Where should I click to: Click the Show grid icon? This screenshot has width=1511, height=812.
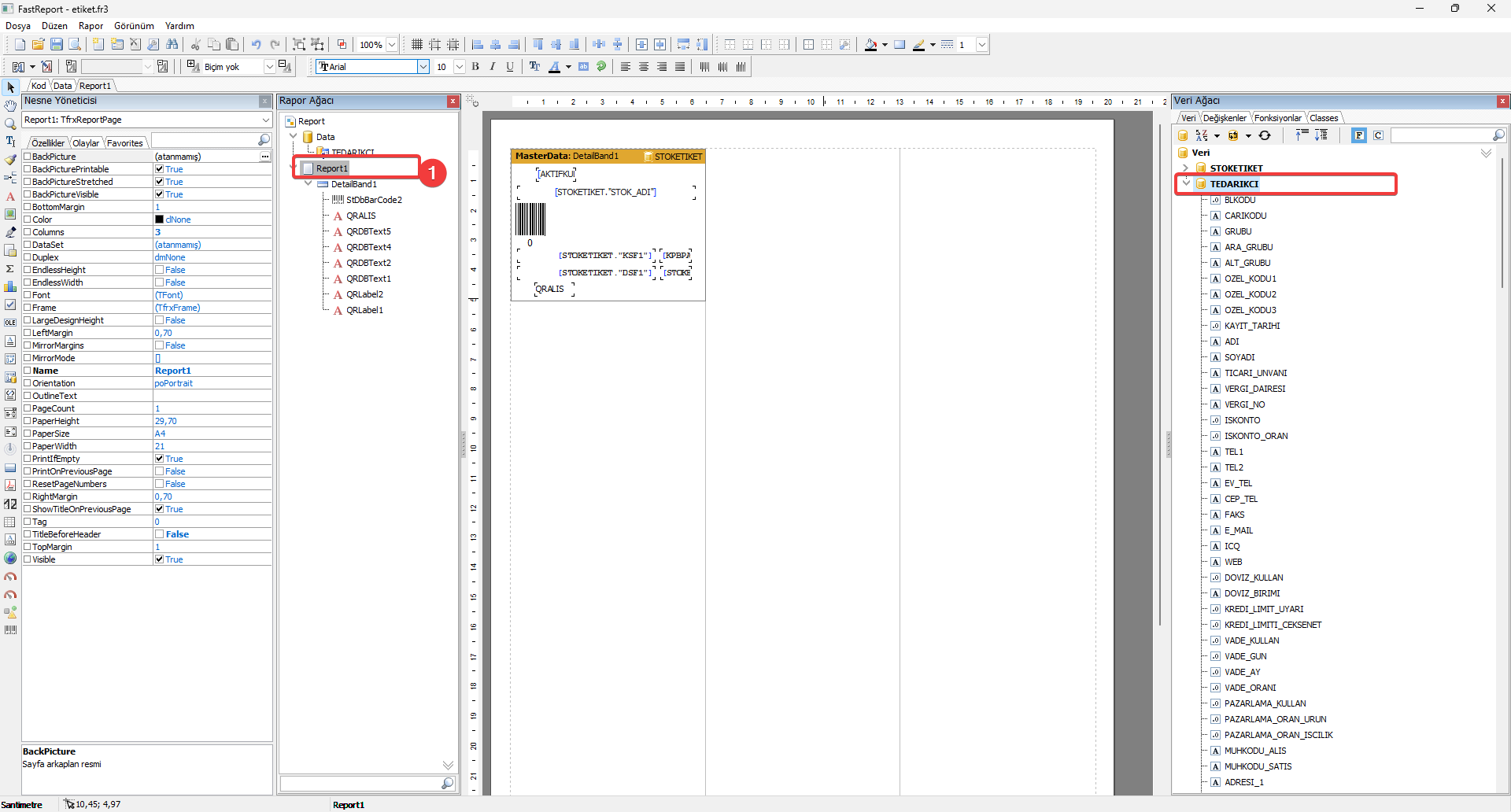pyautogui.click(x=417, y=45)
